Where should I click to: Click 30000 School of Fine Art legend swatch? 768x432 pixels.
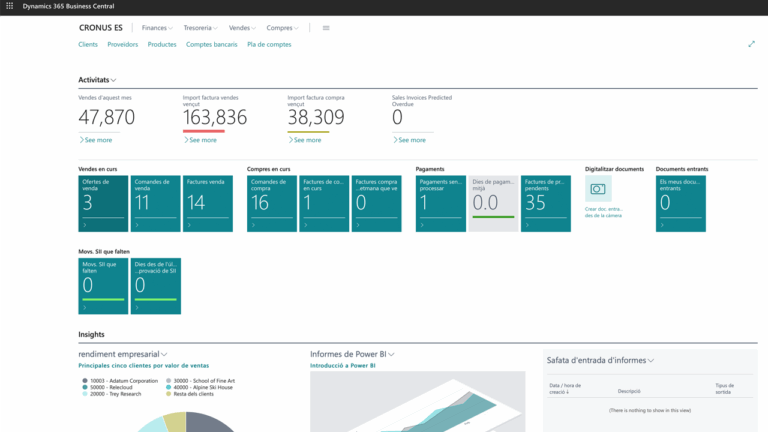[168, 381]
